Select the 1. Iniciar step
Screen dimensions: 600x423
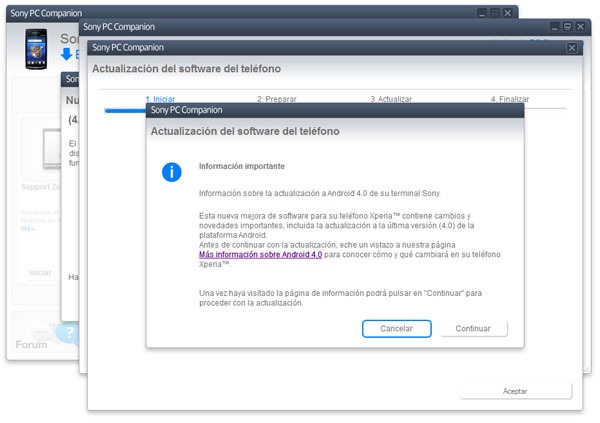[x=160, y=99]
